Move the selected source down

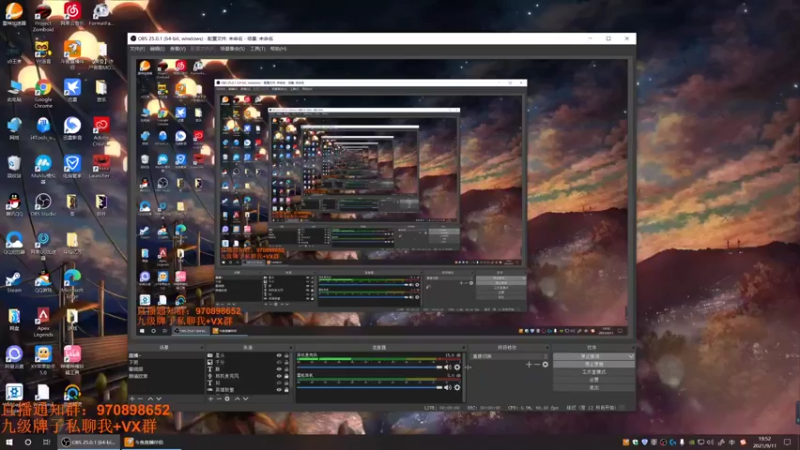click(245, 398)
